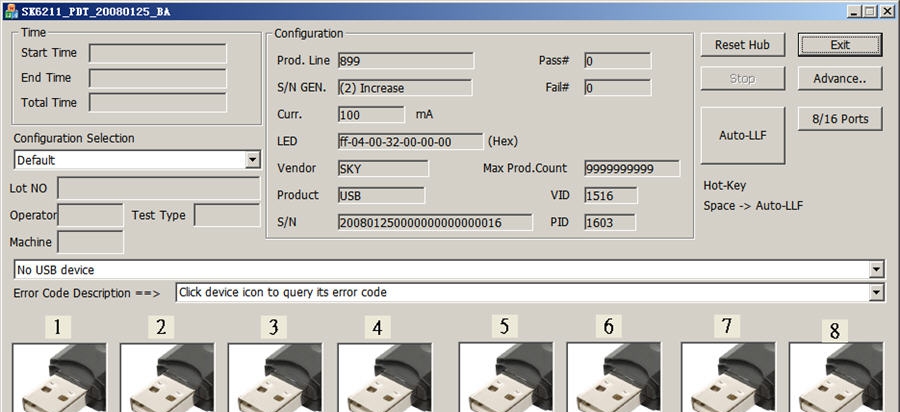900x412 pixels.
Task: Click USB device icon for port 5
Action: [505, 378]
